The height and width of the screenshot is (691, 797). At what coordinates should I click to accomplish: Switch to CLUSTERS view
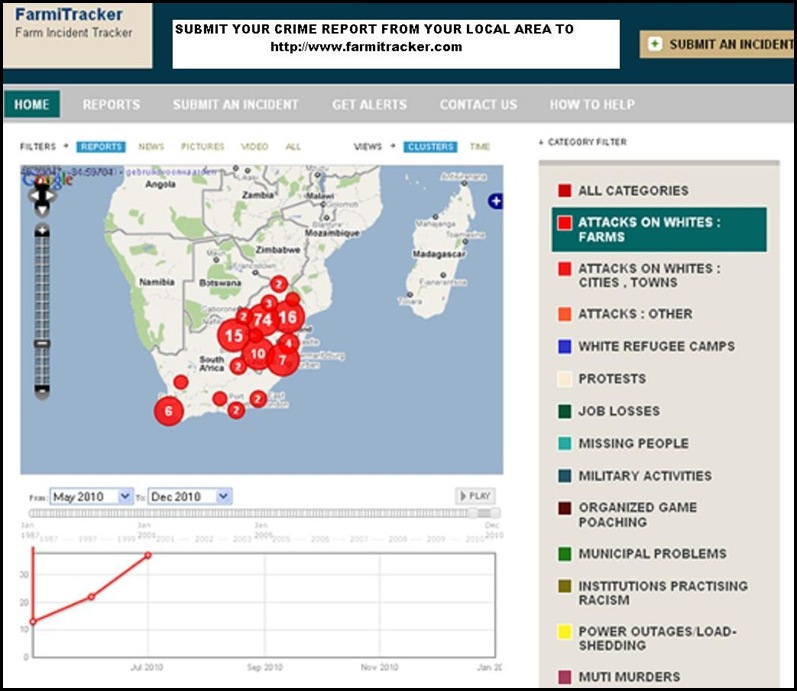click(431, 146)
